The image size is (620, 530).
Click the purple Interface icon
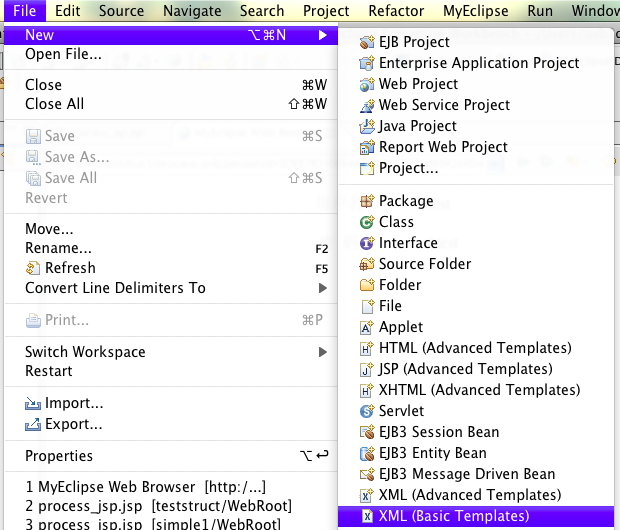click(x=367, y=243)
